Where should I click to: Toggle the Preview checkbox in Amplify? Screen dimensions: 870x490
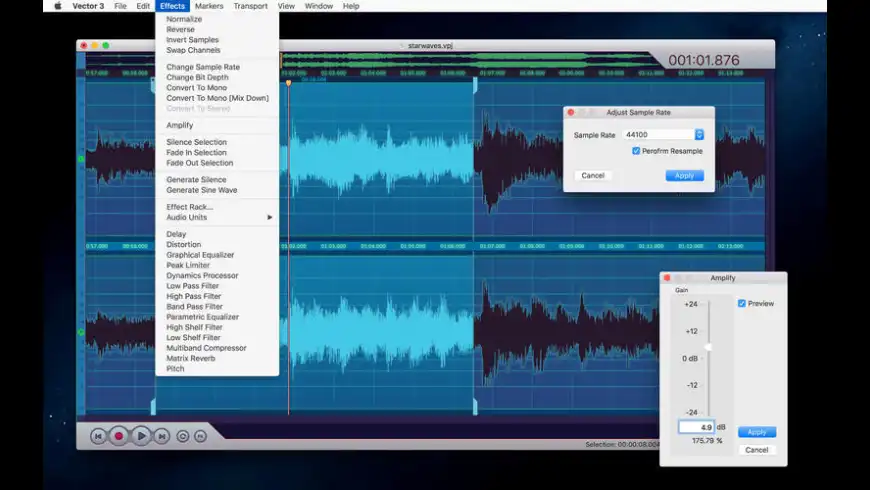pyautogui.click(x=741, y=303)
